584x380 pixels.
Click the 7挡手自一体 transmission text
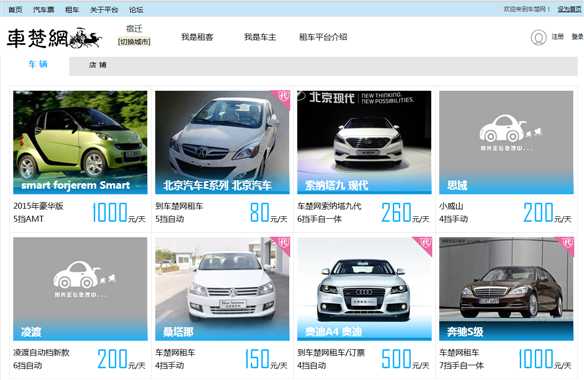point(461,365)
